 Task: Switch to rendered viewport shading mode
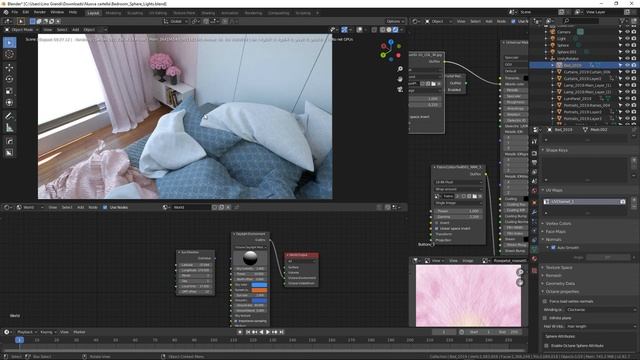395,29
